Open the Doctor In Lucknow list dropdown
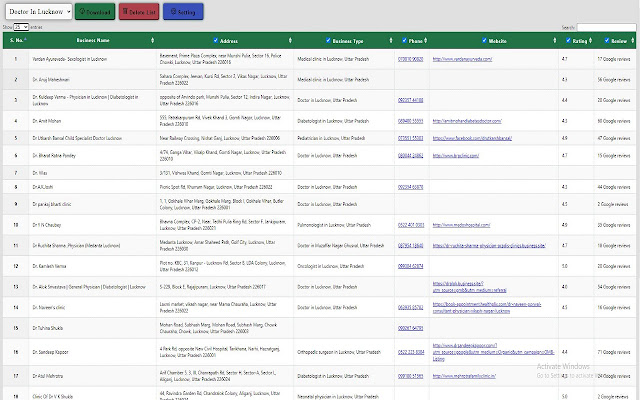Screen dimensions: 640x400 pos(39,12)
